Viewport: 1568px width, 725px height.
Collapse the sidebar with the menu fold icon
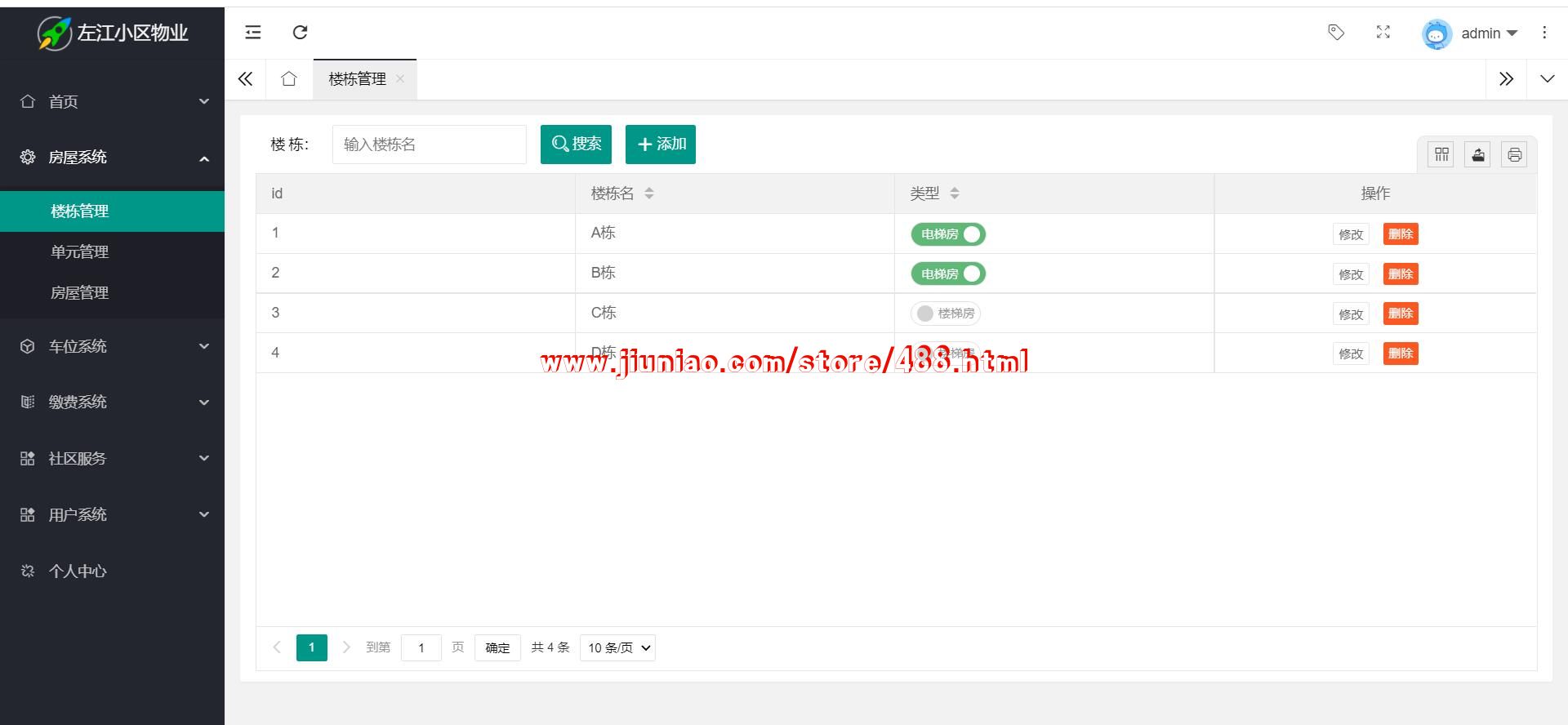point(253,33)
